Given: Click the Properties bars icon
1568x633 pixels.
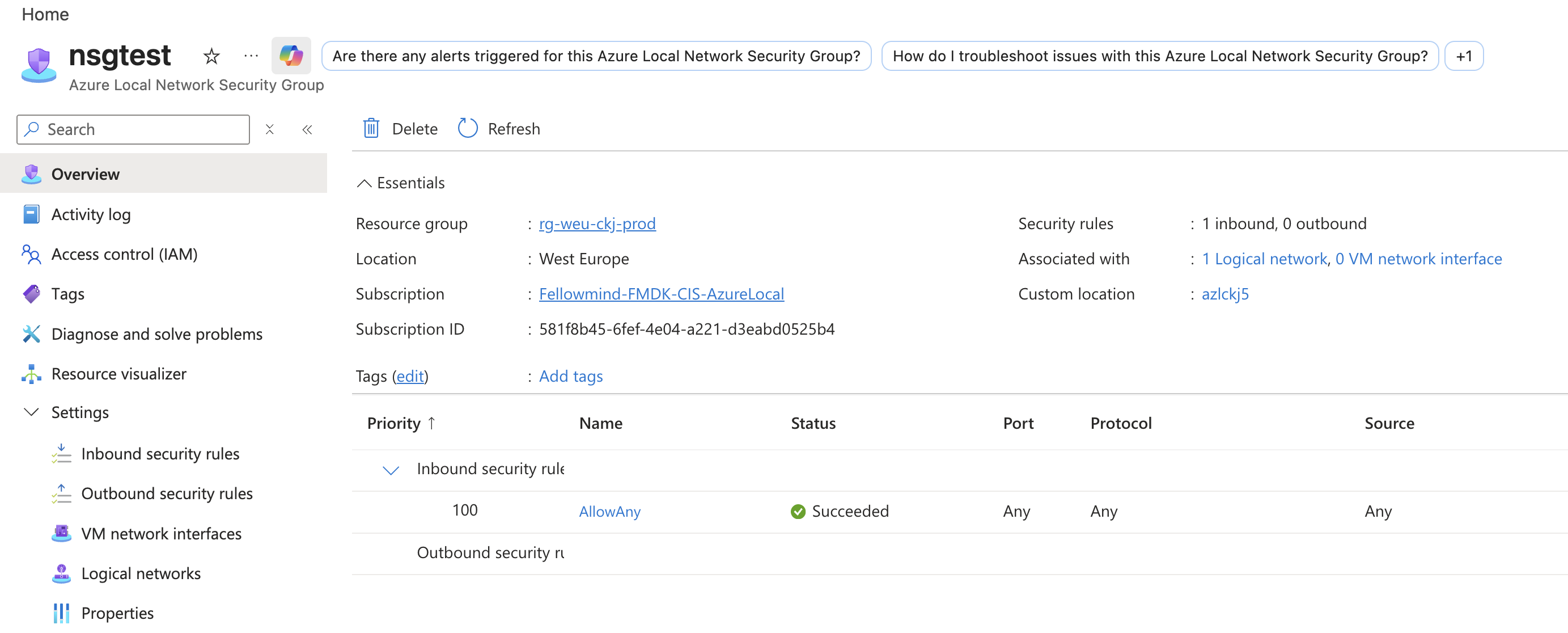Looking at the screenshot, I should pos(61,614).
